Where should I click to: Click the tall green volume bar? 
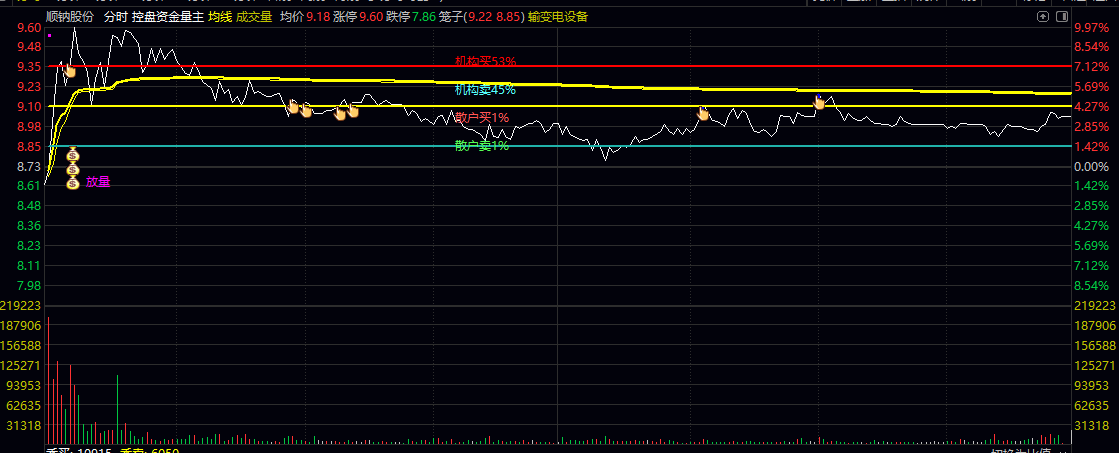pos(117,409)
